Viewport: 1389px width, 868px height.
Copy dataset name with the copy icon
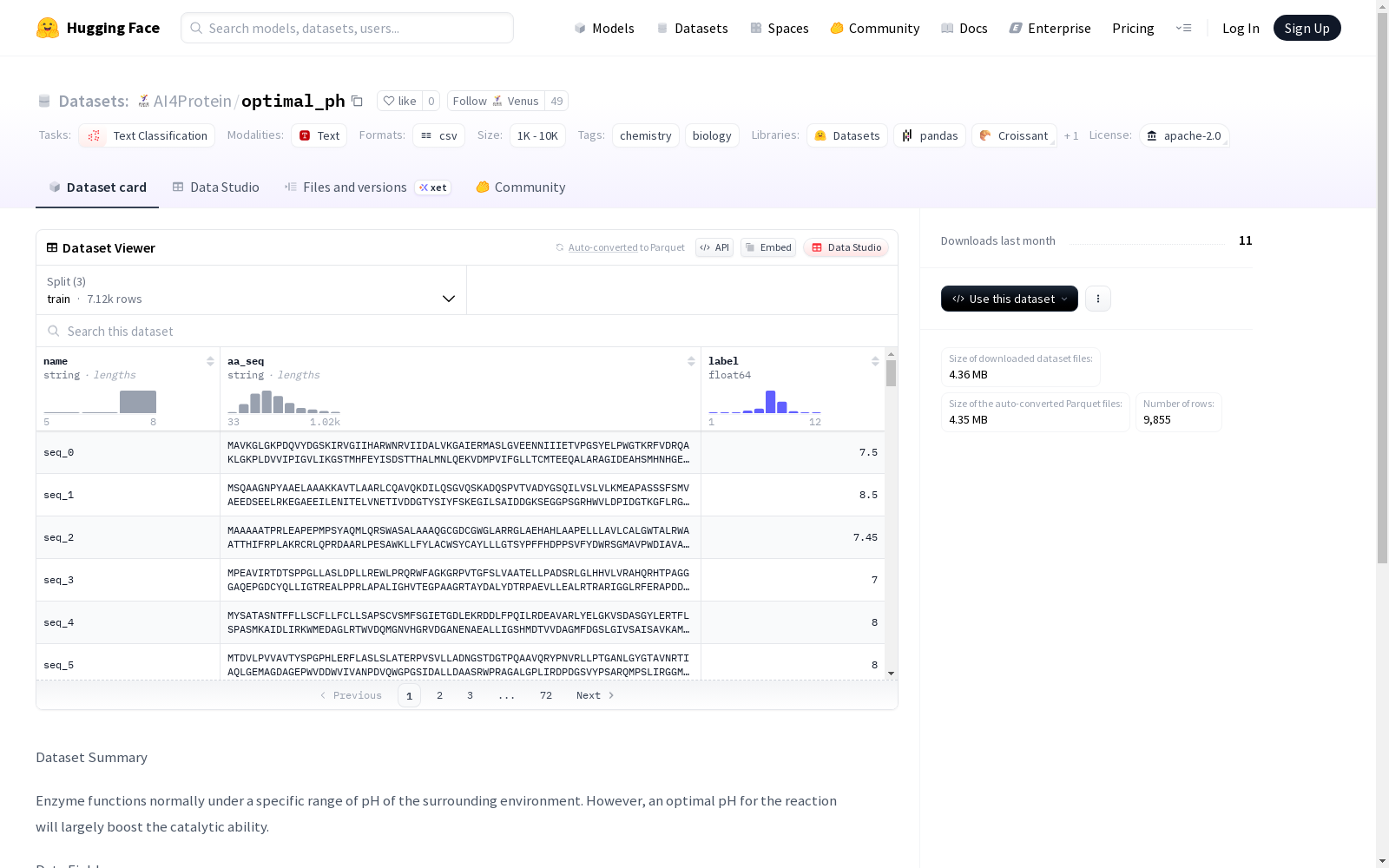point(357,101)
